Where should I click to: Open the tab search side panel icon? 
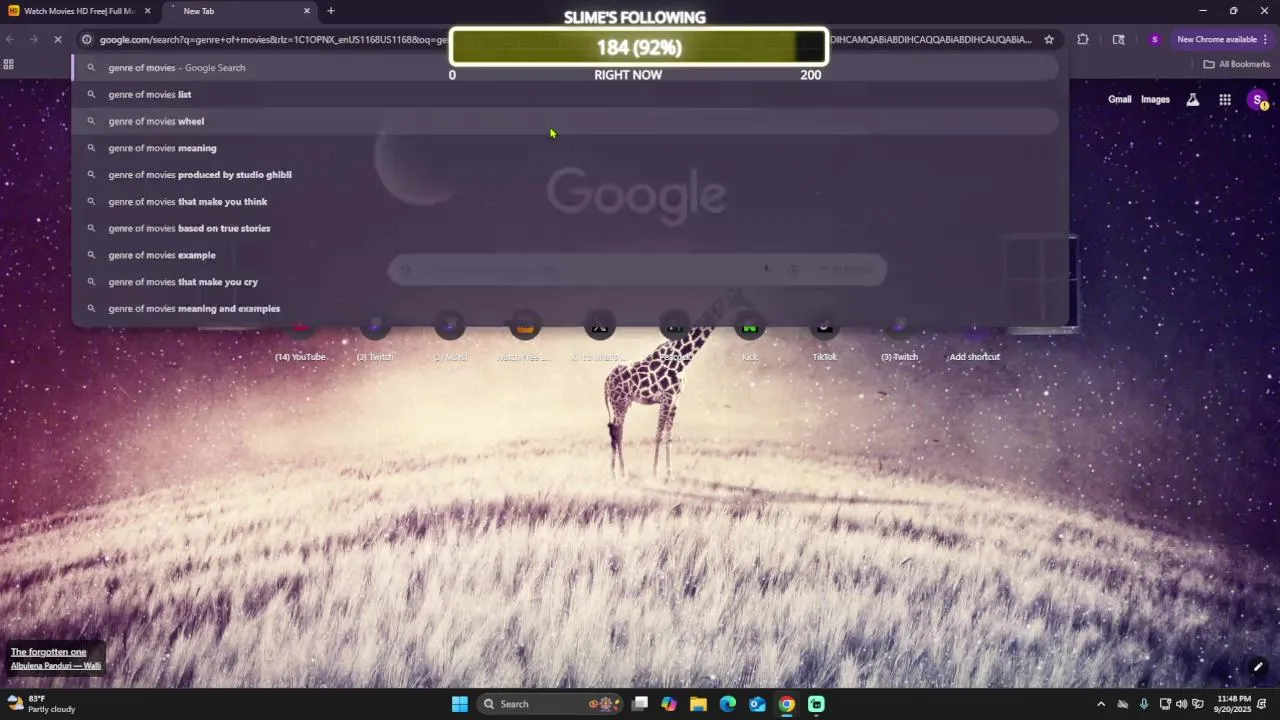pyautogui.click(x=1118, y=40)
